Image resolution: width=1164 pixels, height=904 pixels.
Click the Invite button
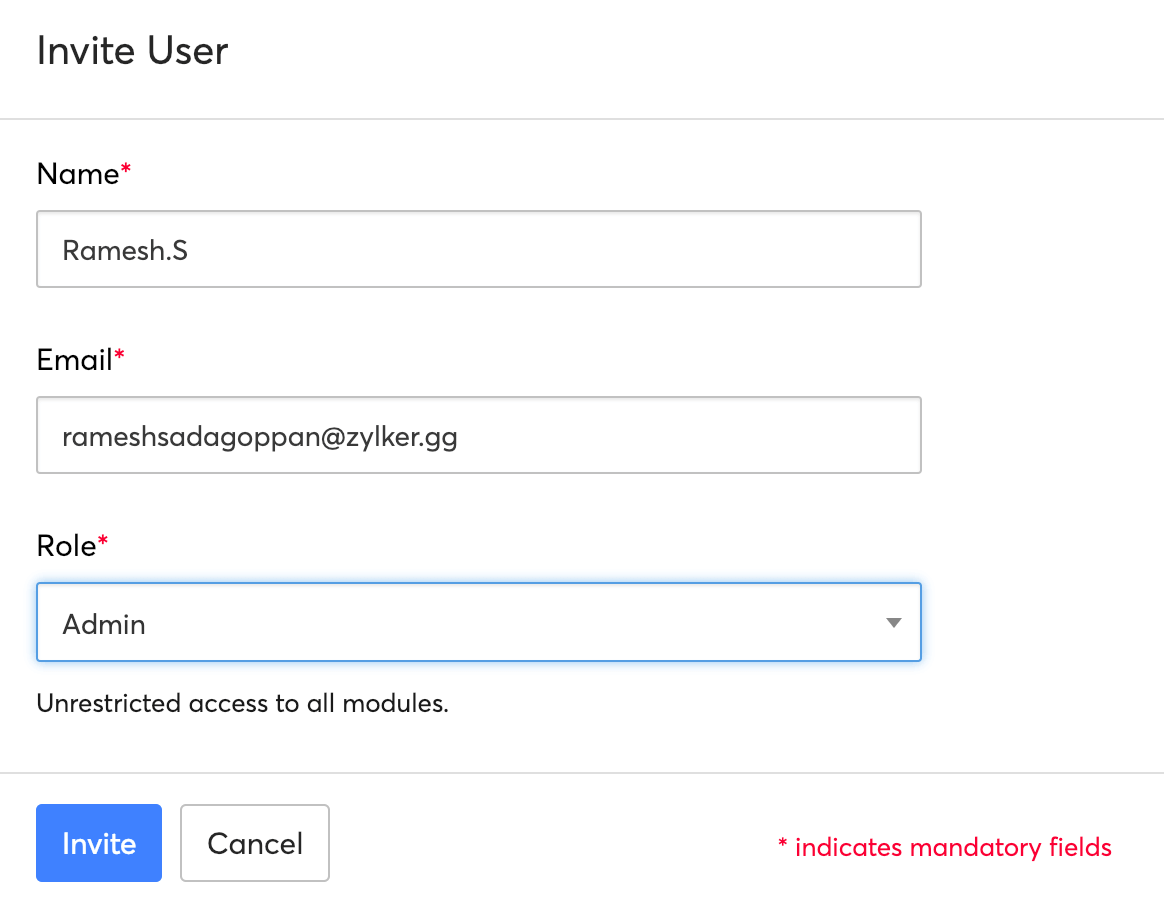click(98, 843)
